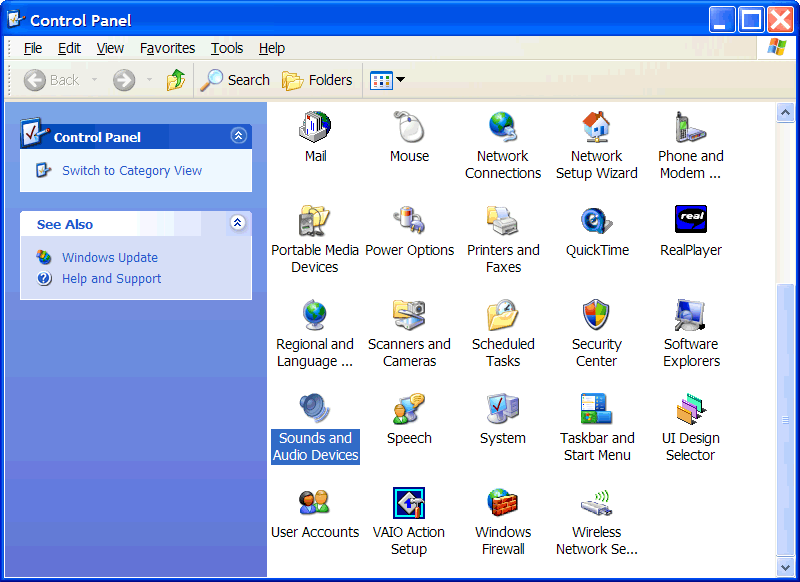The image size is (800, 582).
Task: Open QuickTime settings
Action: (596, 222)
